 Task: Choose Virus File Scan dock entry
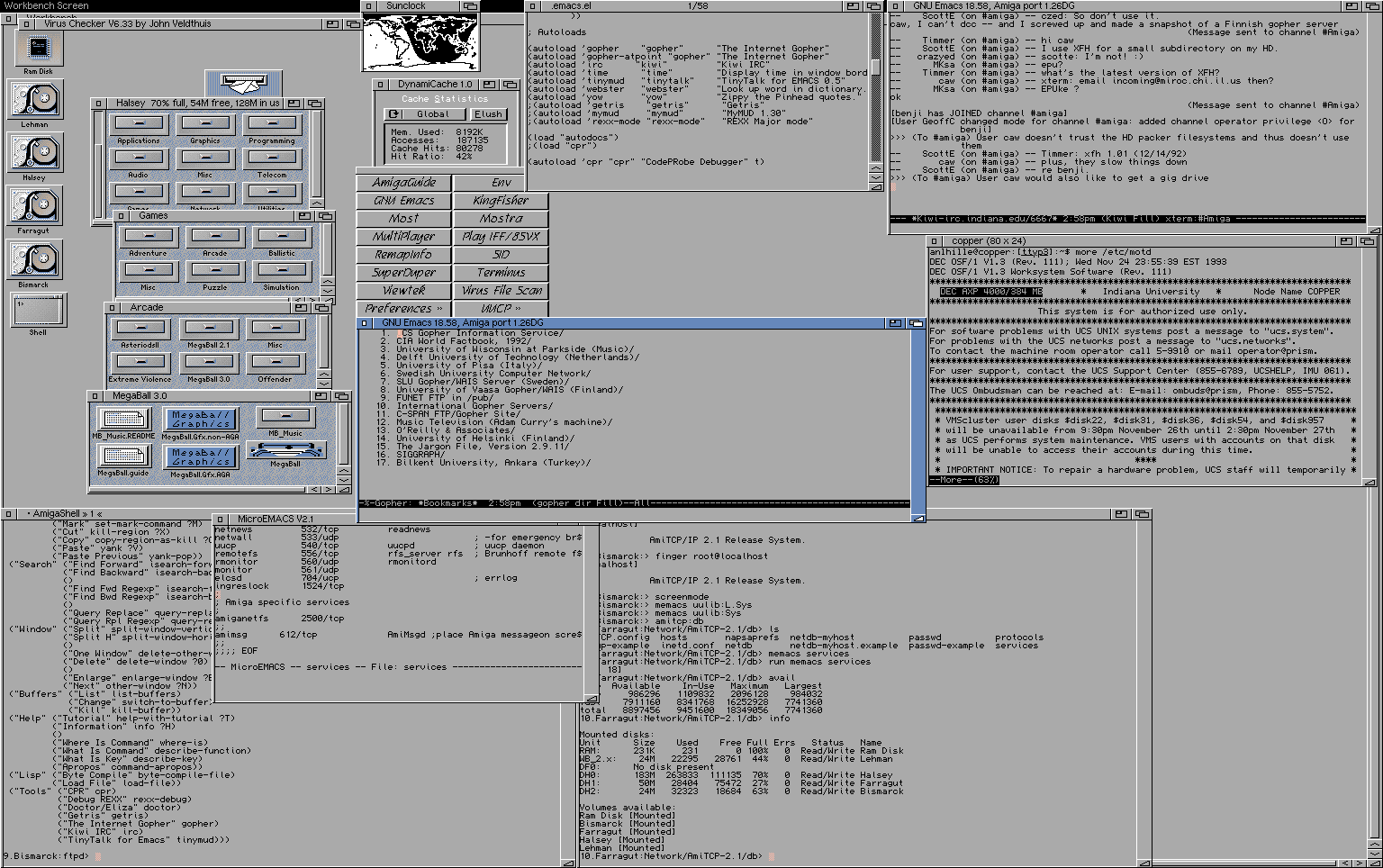[502, 290]
